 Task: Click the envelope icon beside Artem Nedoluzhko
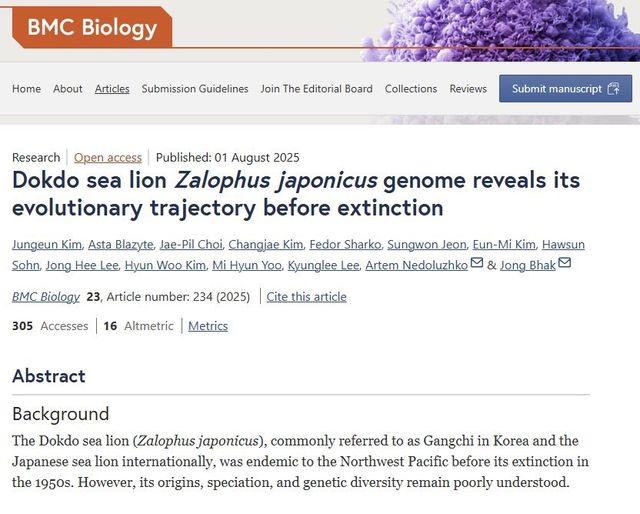coord(477,264)
